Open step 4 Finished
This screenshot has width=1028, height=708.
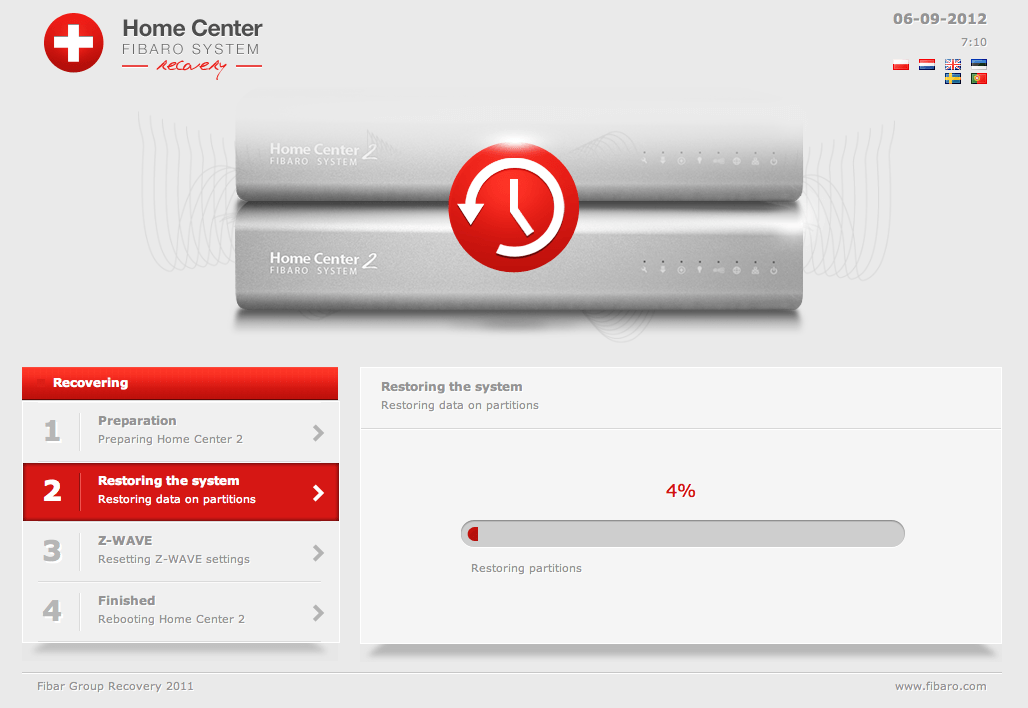coord(181,612)
